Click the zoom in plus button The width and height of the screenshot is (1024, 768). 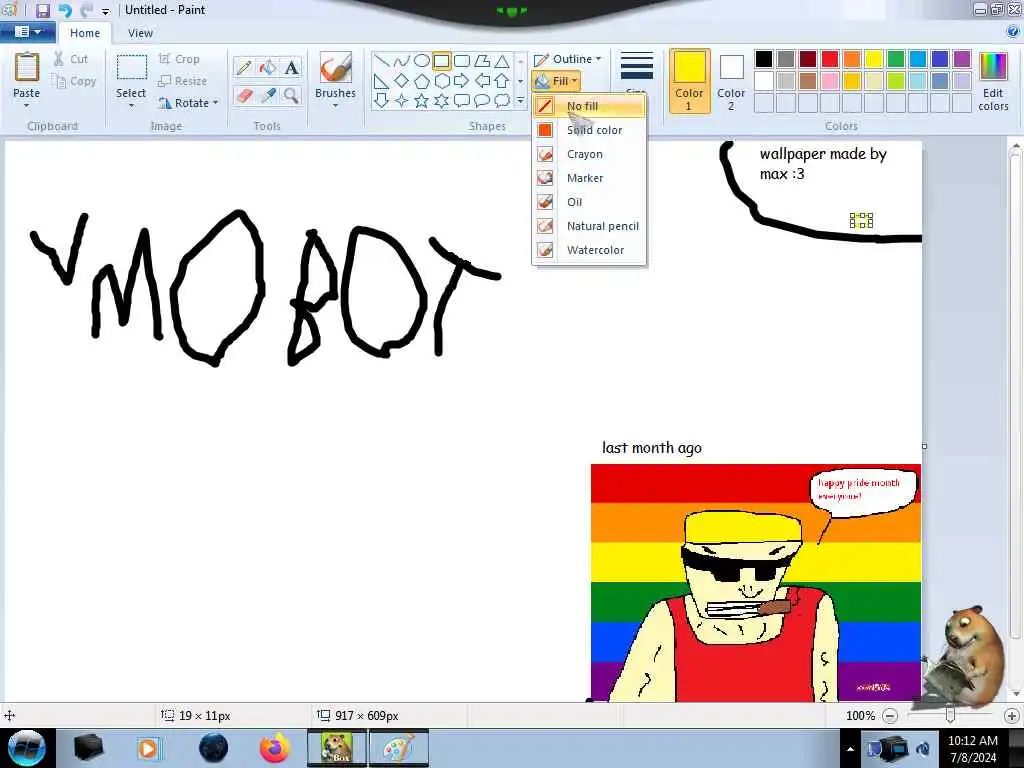(x=1012, y=716)
